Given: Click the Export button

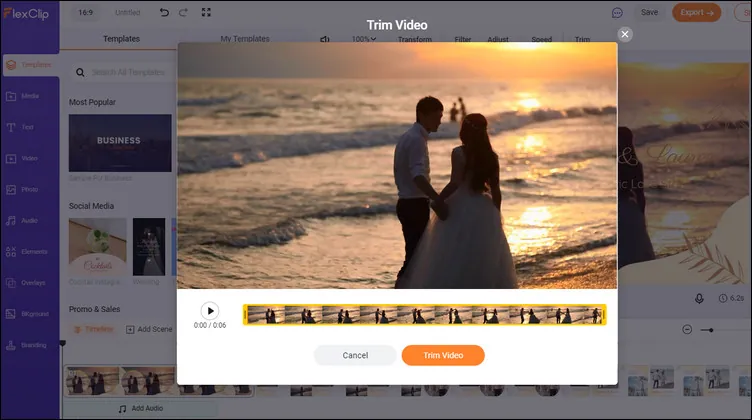Looking at the screenshot, I should click(696, 12).
